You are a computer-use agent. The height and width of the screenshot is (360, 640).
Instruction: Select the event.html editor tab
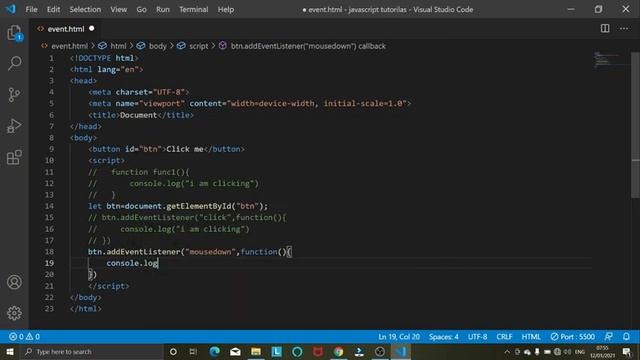pos(65,29)
